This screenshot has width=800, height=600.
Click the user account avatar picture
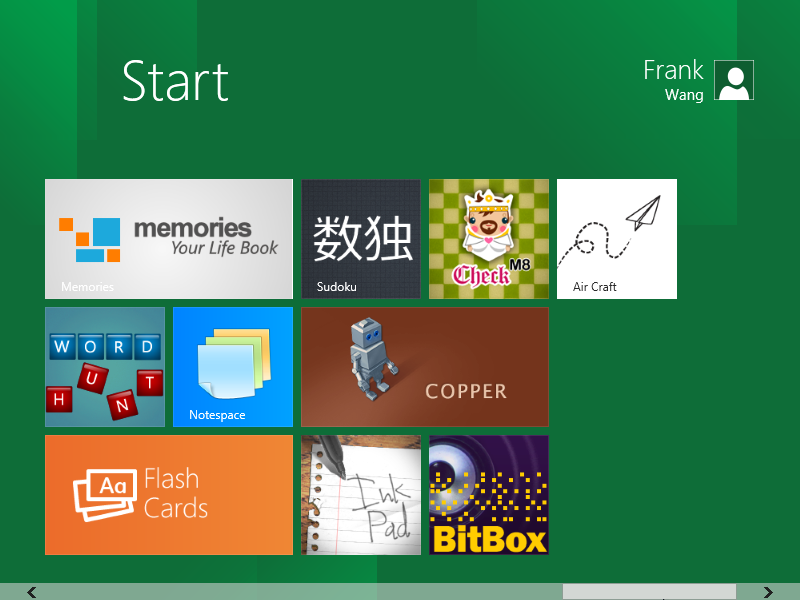[x=734, y=80]
